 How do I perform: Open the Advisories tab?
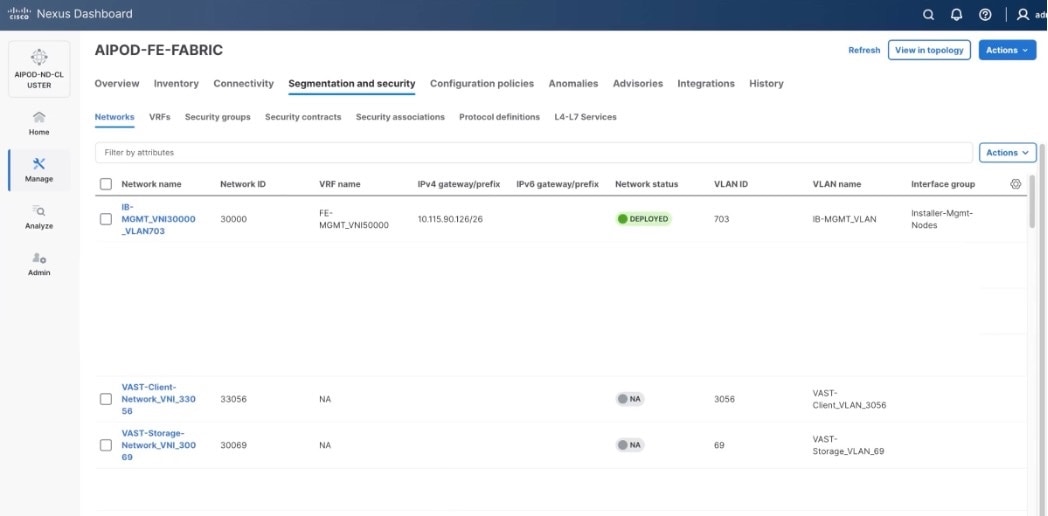click(x=638, y=84)
